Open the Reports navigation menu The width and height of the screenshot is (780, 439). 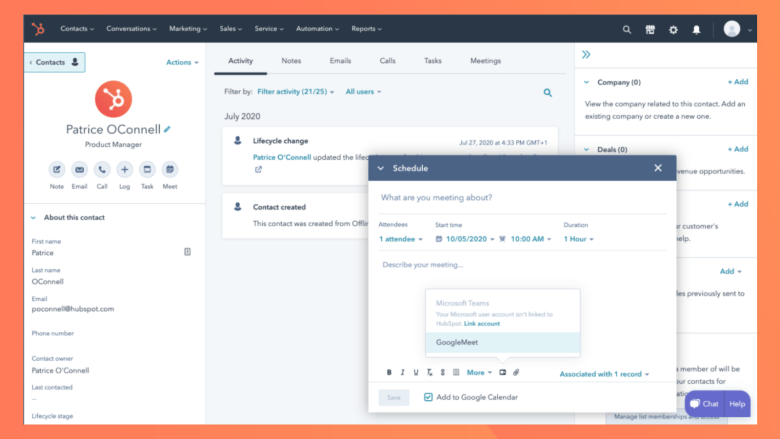(x=367, y=29)
